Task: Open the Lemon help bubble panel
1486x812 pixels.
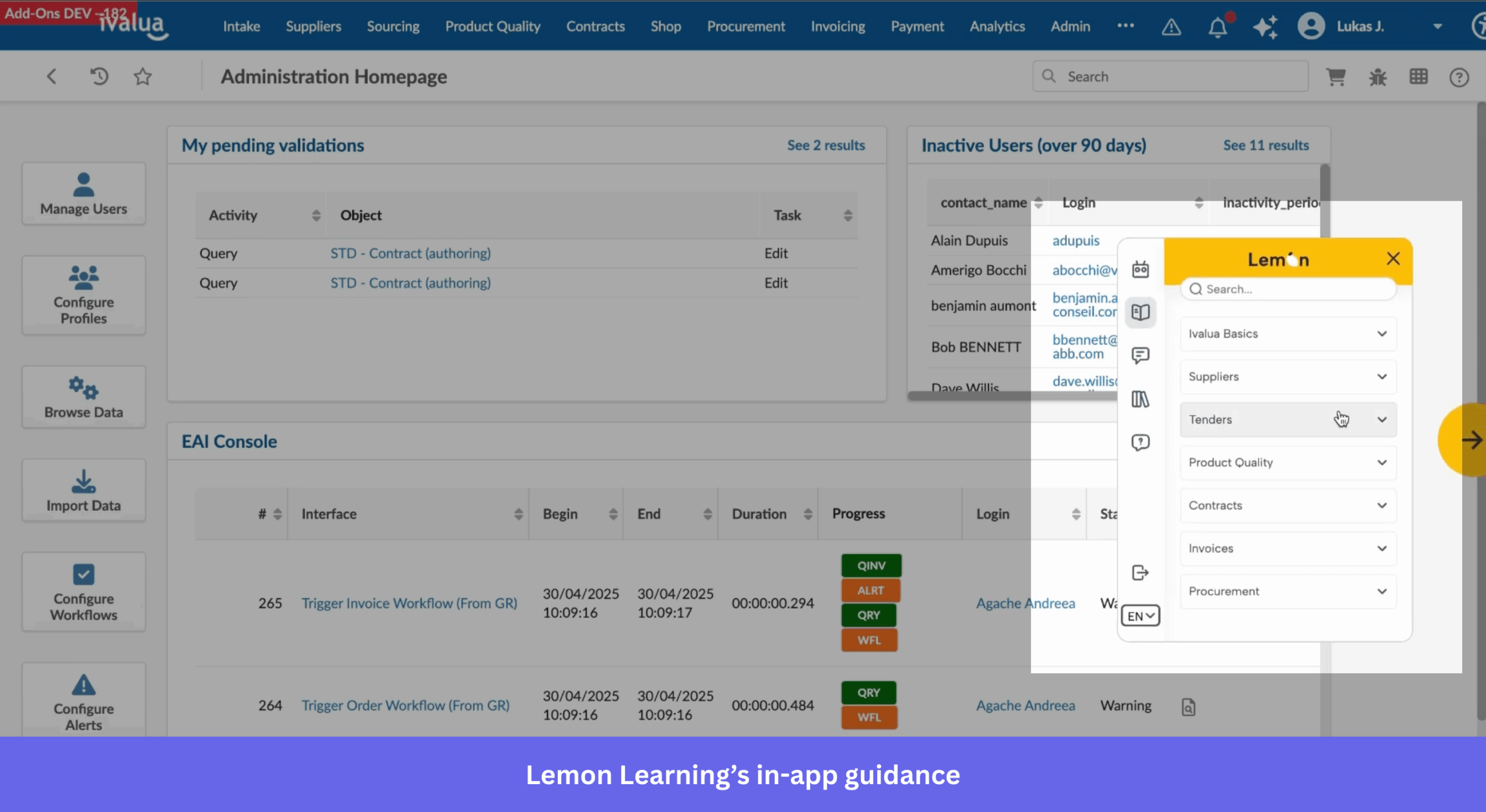Action: (1141, 442)
